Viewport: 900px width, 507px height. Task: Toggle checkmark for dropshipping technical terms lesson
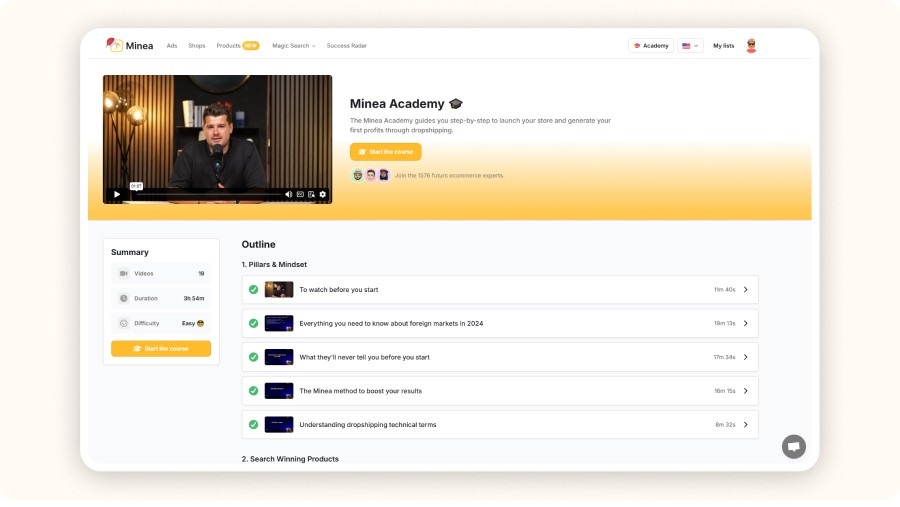(253, 425)
